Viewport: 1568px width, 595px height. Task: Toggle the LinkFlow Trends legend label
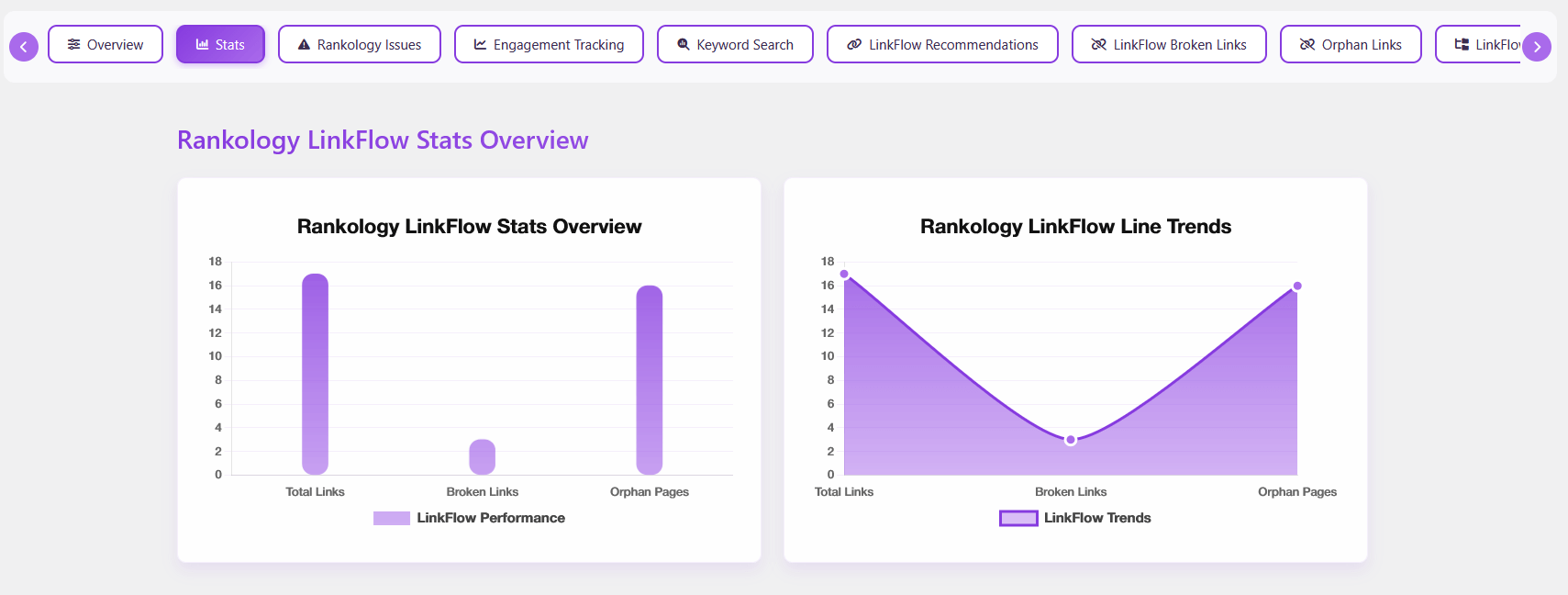[1097, 518]
